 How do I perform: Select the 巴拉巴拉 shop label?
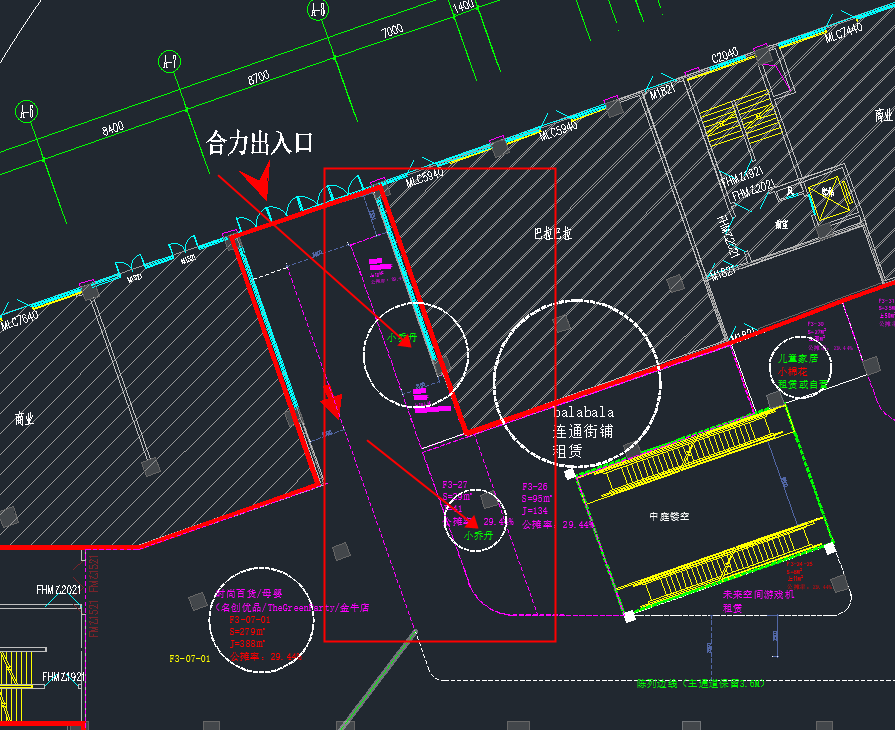point(553,234)
